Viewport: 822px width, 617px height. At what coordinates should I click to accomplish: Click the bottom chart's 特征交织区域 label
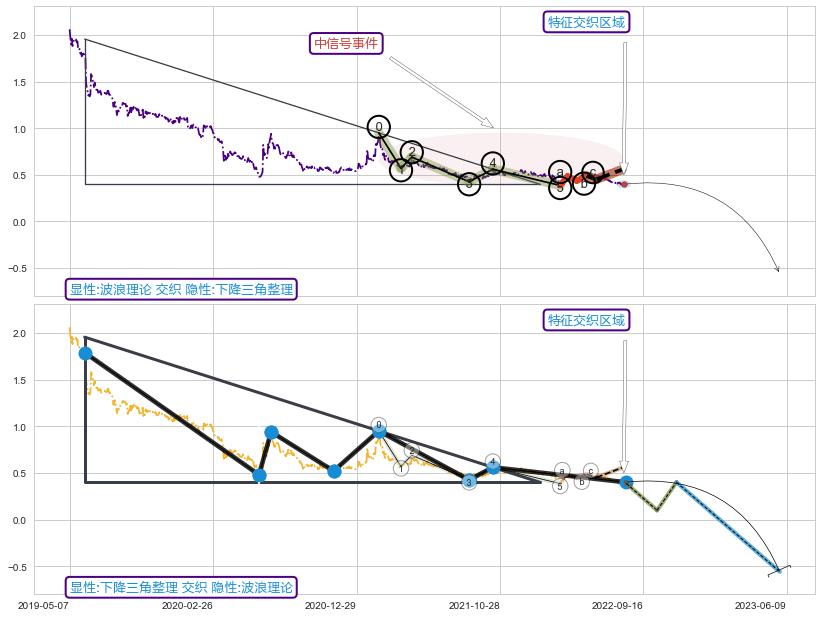[587, 320]
